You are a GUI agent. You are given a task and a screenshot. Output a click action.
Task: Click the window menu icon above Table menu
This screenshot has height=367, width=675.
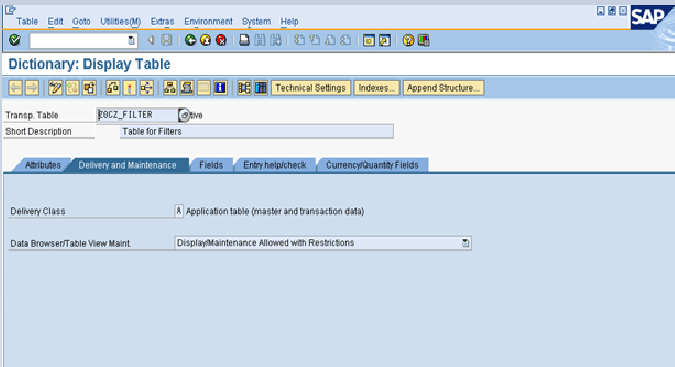(10, 9)
